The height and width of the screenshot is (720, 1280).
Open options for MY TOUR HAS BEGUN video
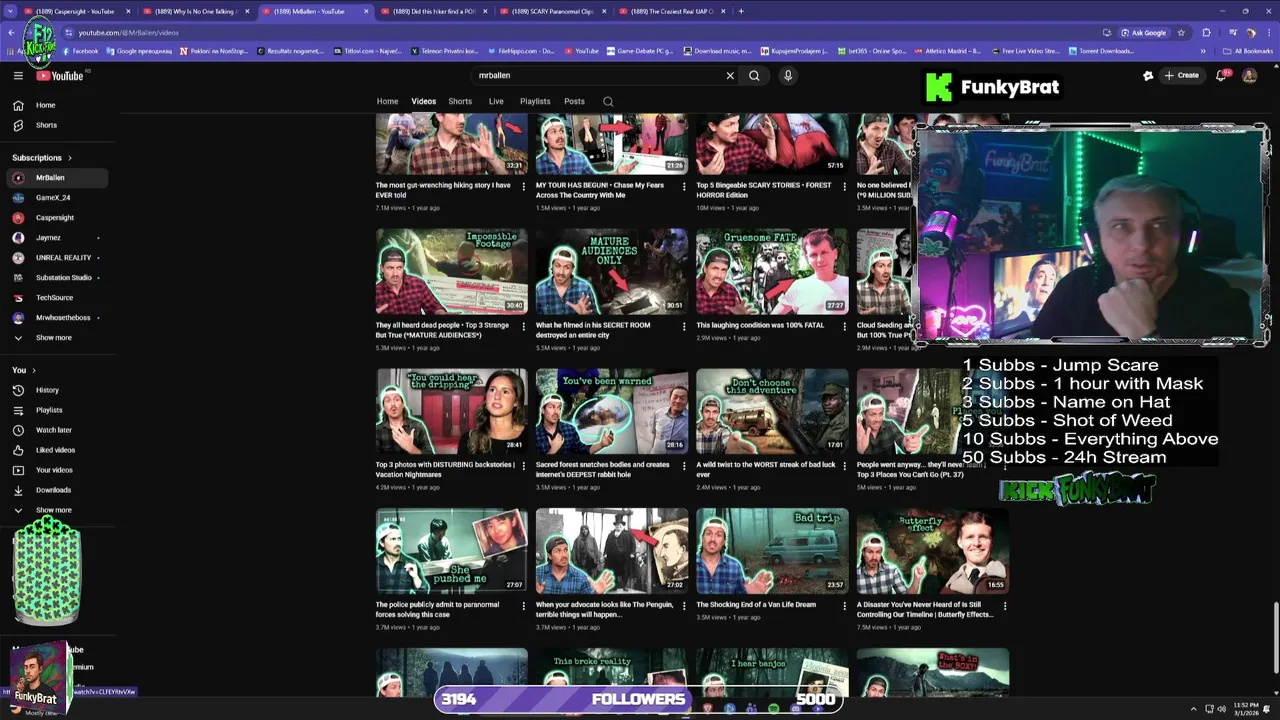(x=684, y=186)
